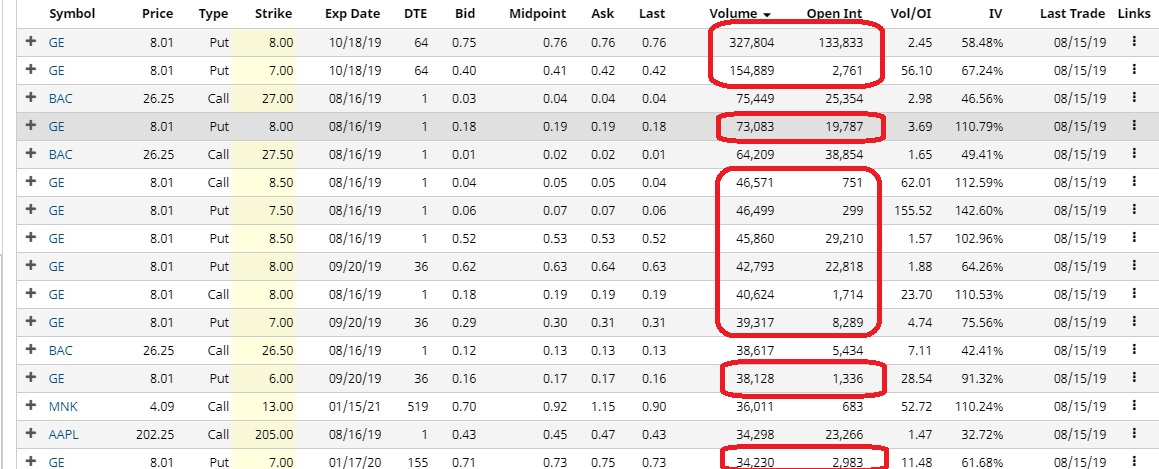Image resolution: width=1159 pixels, height=469 pixels.
Task: Sort by Open Int column header
Action: coord(835,15)
